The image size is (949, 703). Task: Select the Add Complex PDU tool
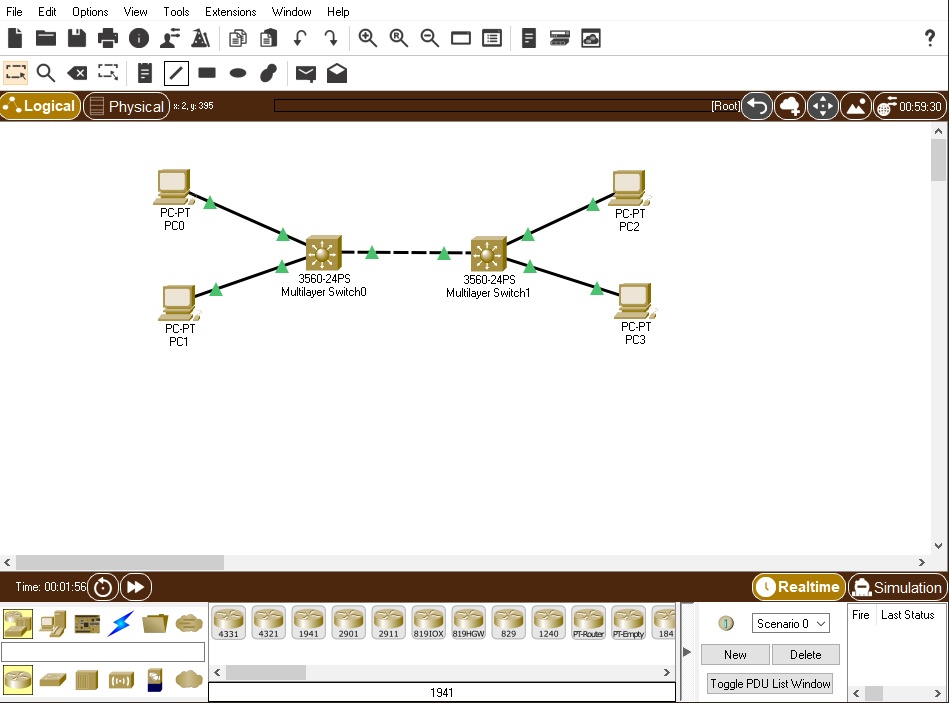tap(337, 72)
